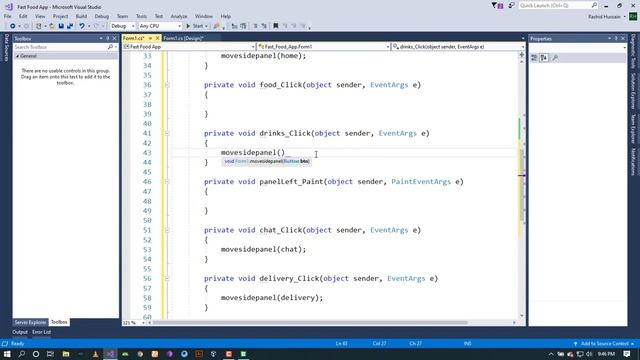Click the Task View taskbar icon
This screenshot has width=640, height=360.
coord(50,354)
